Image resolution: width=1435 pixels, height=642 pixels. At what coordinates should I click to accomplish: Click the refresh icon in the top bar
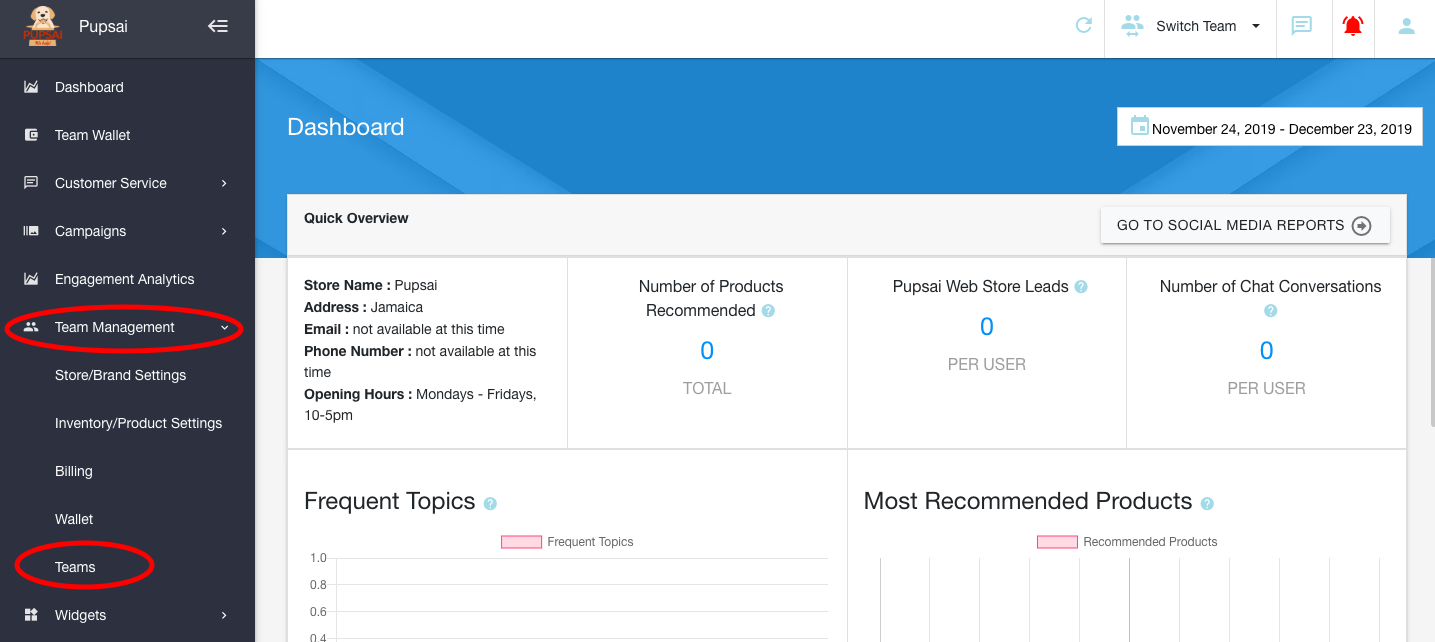1083,26
